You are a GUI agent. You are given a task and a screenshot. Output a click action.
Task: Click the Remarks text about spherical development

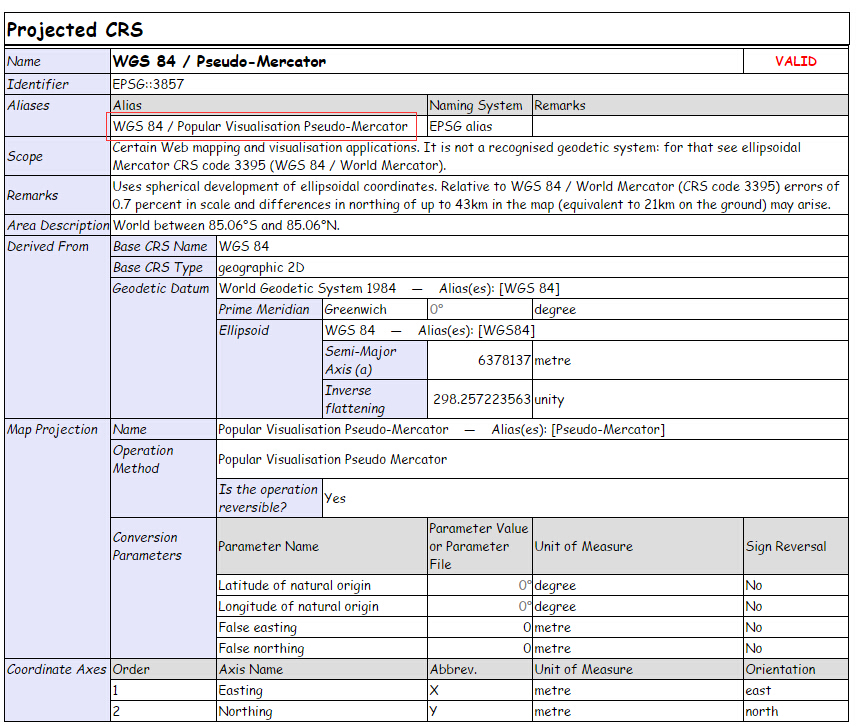click(476, 195)
